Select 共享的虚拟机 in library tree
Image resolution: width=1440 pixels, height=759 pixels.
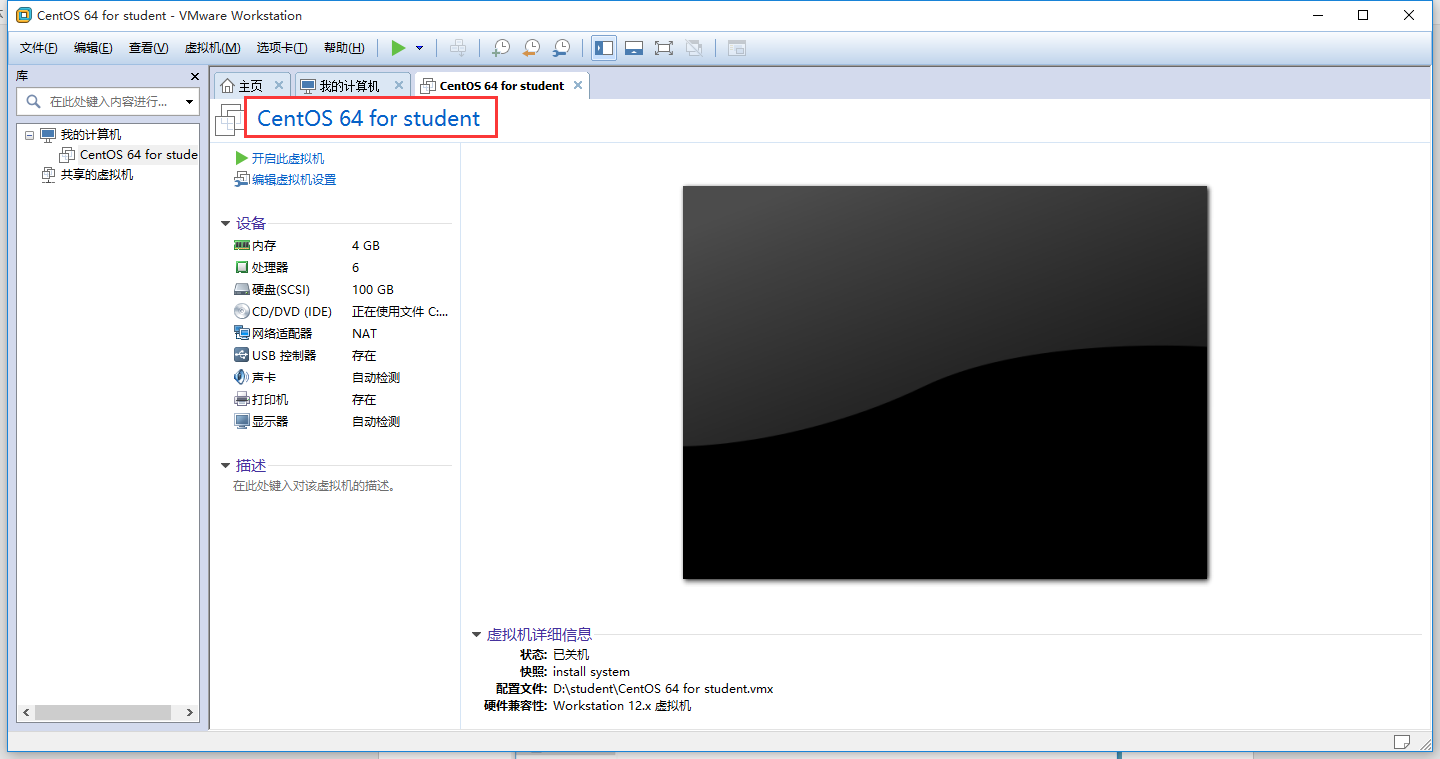pos(96,175)
